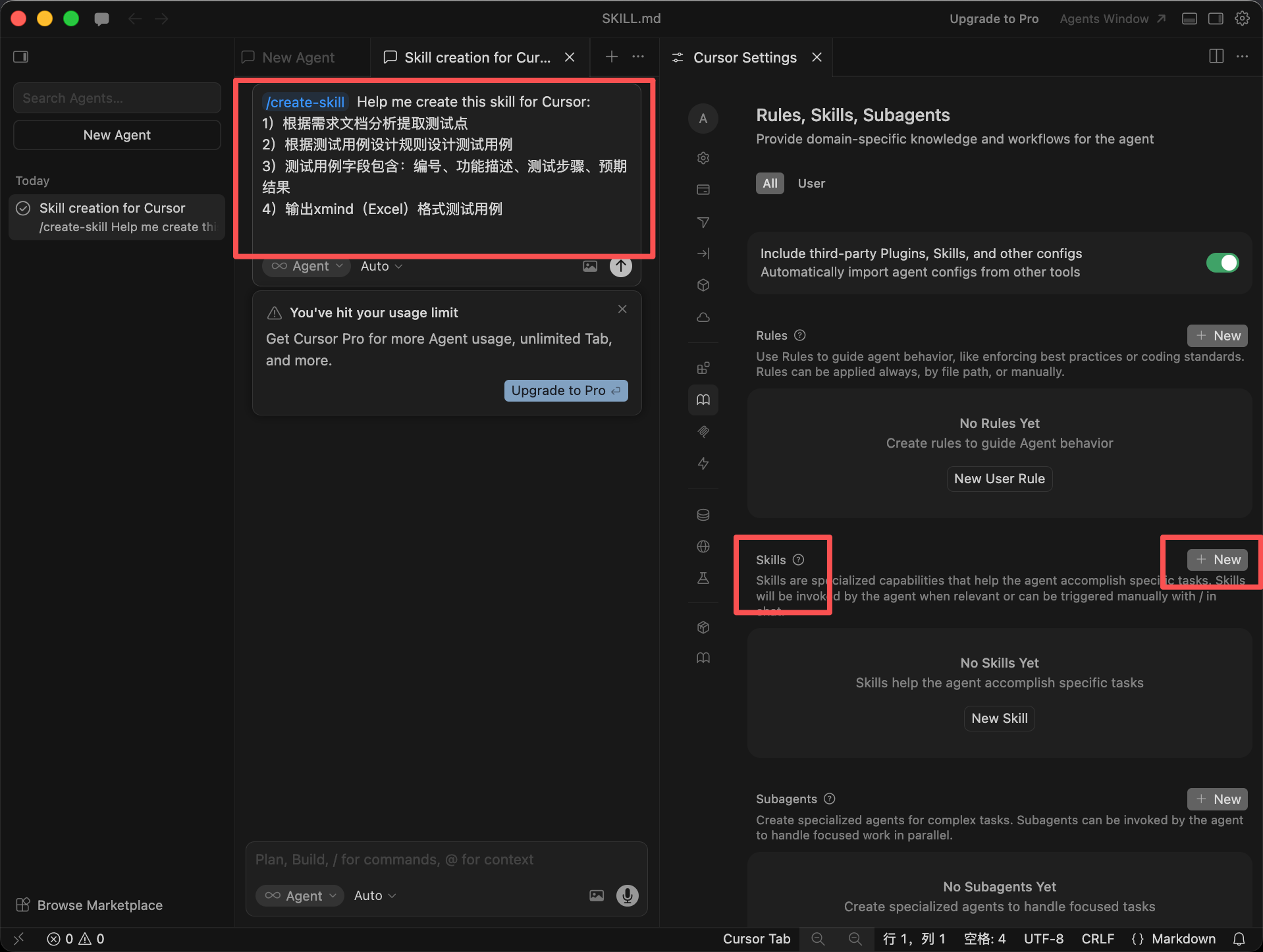Open the Agent dropdown under the /create-skill message
The height and width of the screenshot is (952, 1263).
(307, 266)
